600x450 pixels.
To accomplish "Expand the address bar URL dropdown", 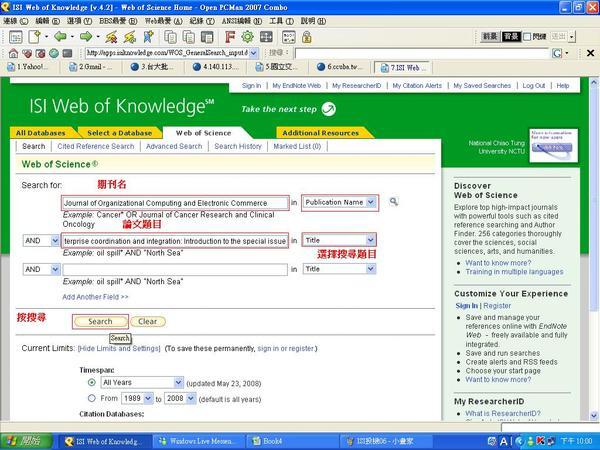I will coord(253,53).
